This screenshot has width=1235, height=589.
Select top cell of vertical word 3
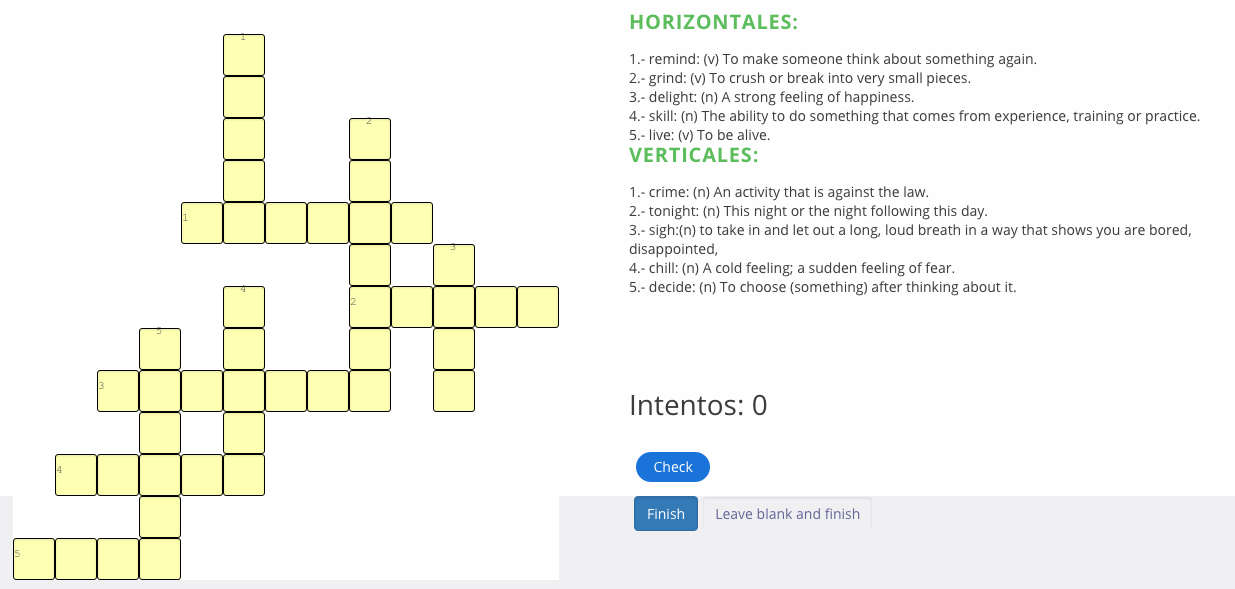coord(454,265)
